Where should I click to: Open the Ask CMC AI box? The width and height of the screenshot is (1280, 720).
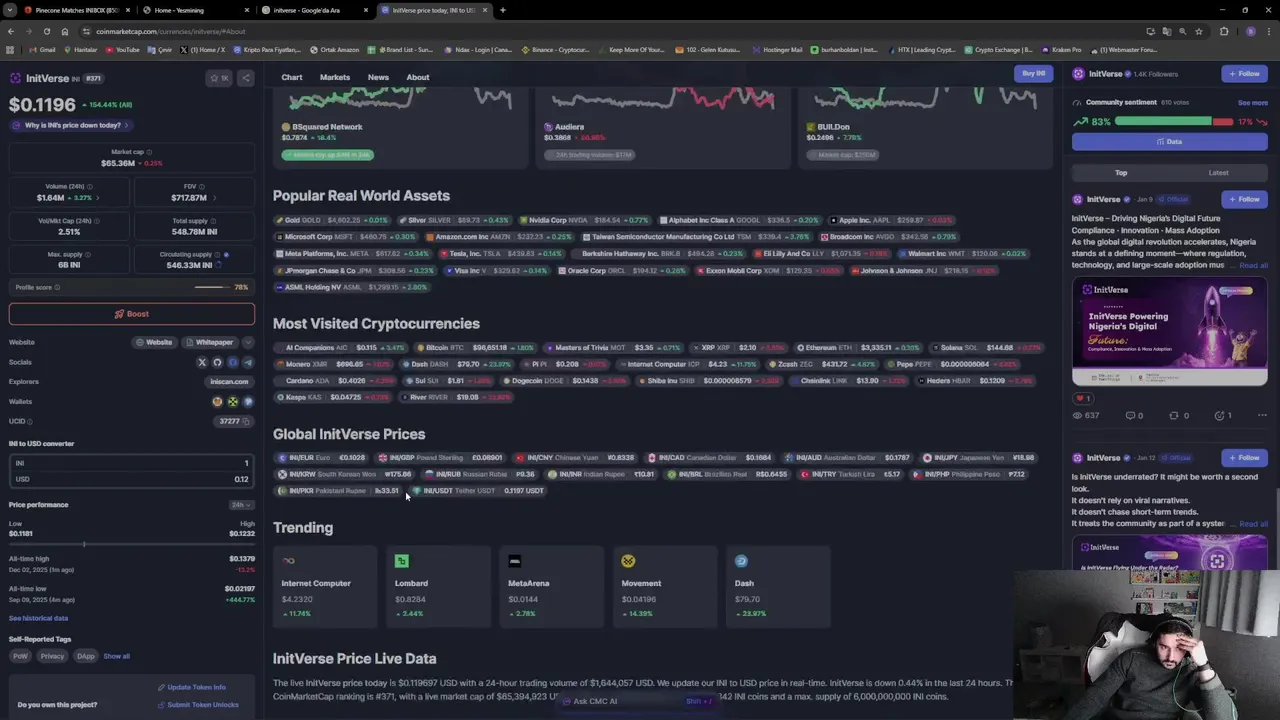tap(638, 701)
